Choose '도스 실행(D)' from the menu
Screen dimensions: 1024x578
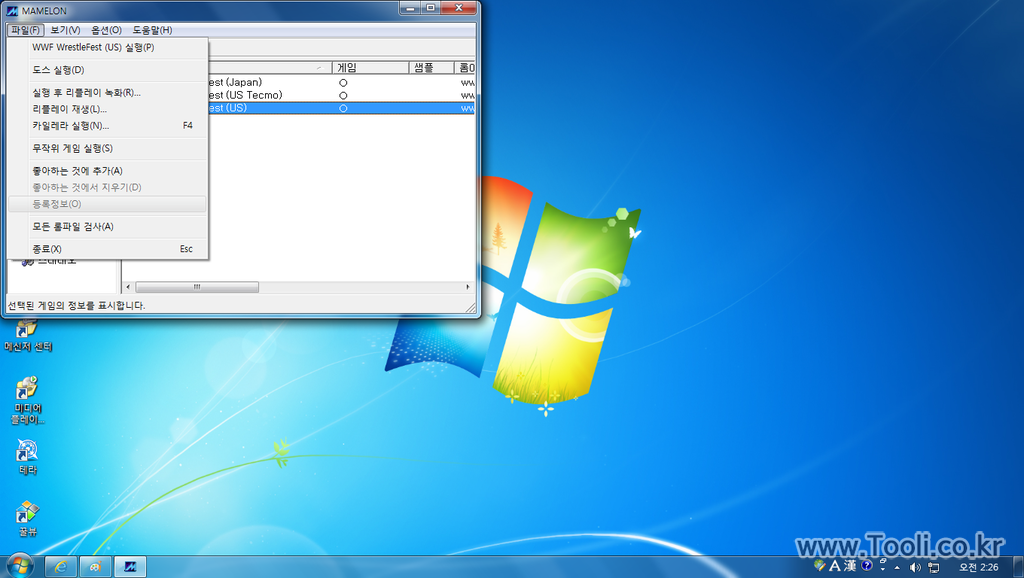108,70
